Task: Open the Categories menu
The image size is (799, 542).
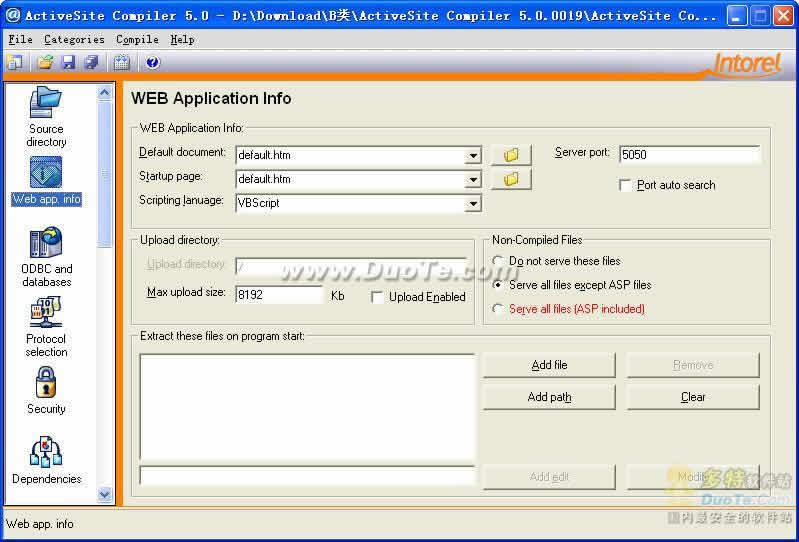Action: coord(74,39)
